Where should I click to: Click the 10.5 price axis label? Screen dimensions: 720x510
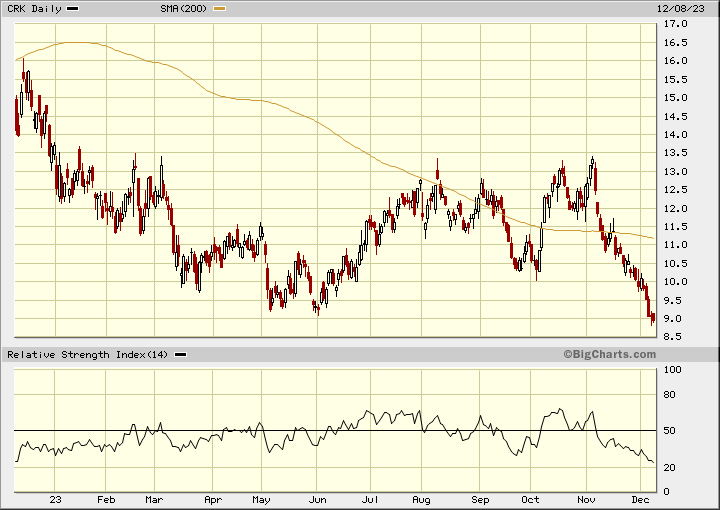675,263
